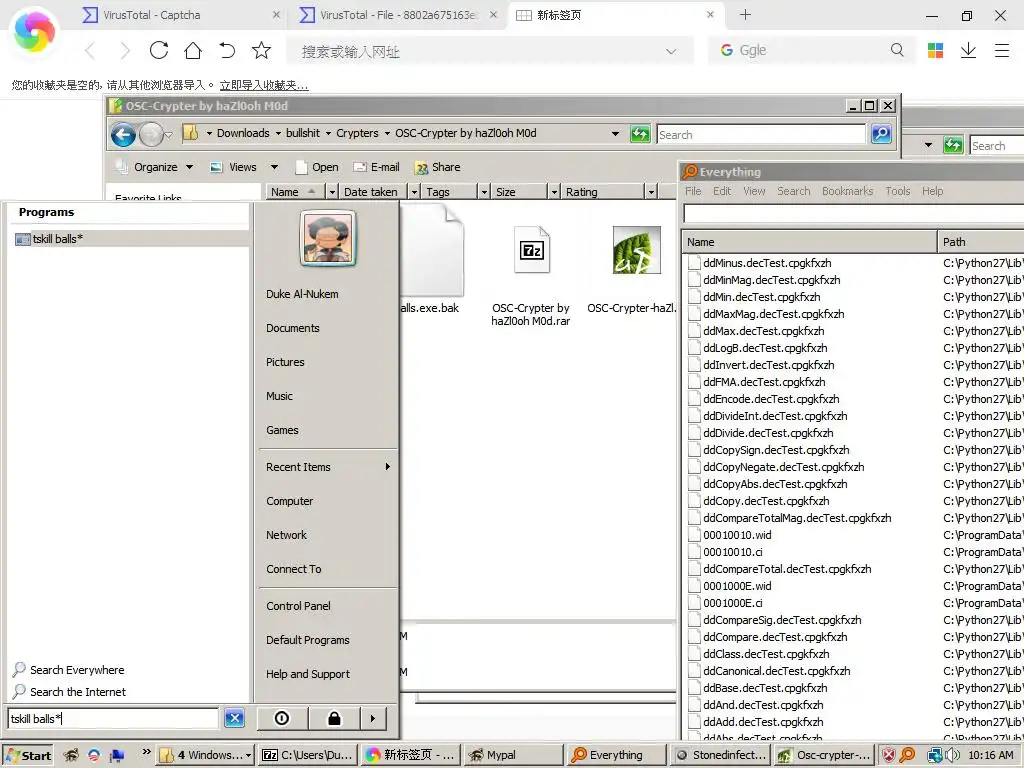The height and width of the screenshot is (768, 1024).
Task: Open Documents from the start menu
Action: tap(293, 328)
